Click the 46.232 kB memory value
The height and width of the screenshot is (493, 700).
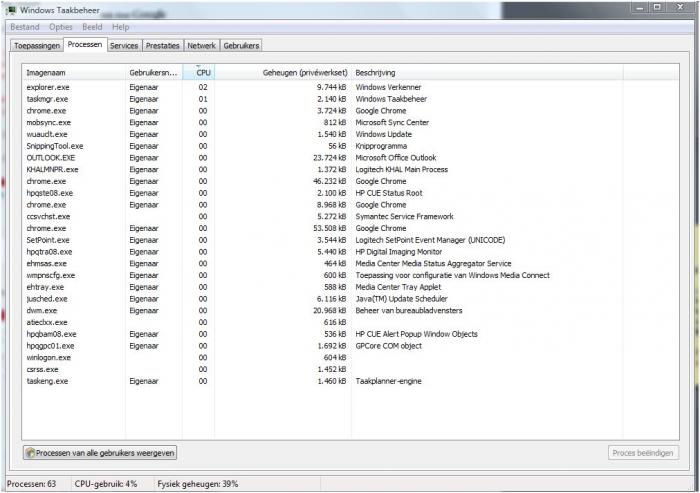click(329, 181)
